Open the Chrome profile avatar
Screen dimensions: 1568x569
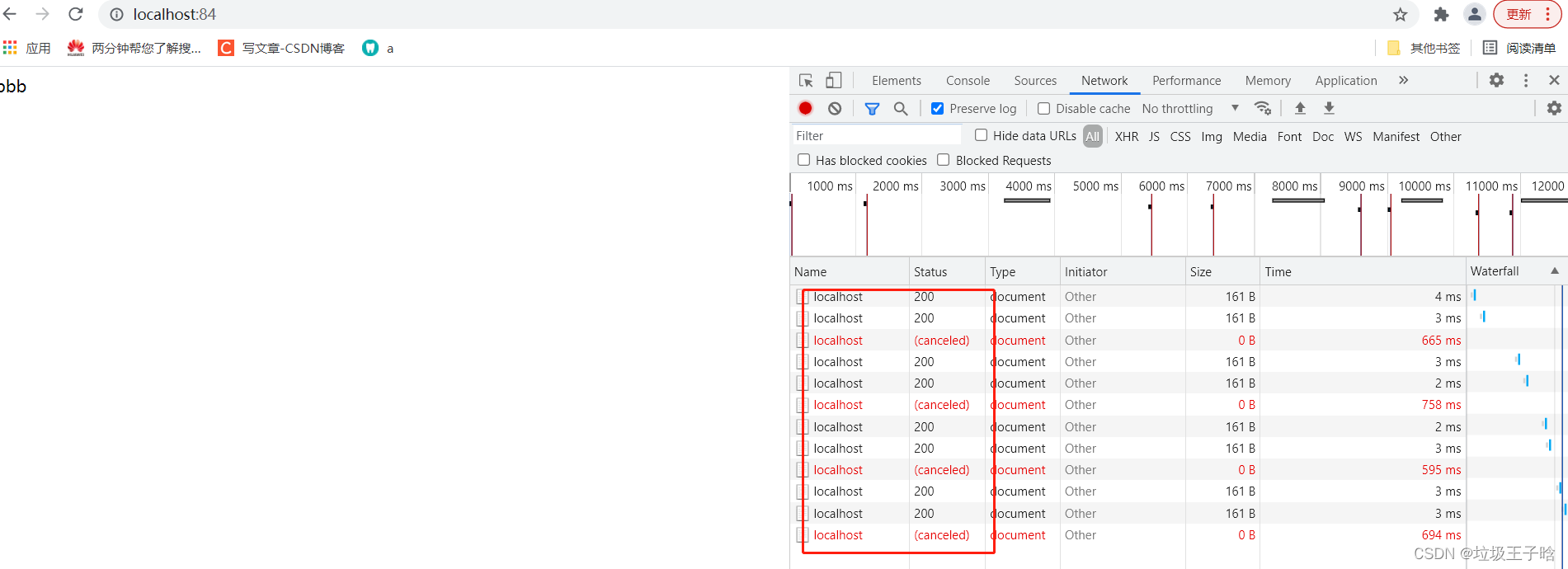pos(1475,14)
